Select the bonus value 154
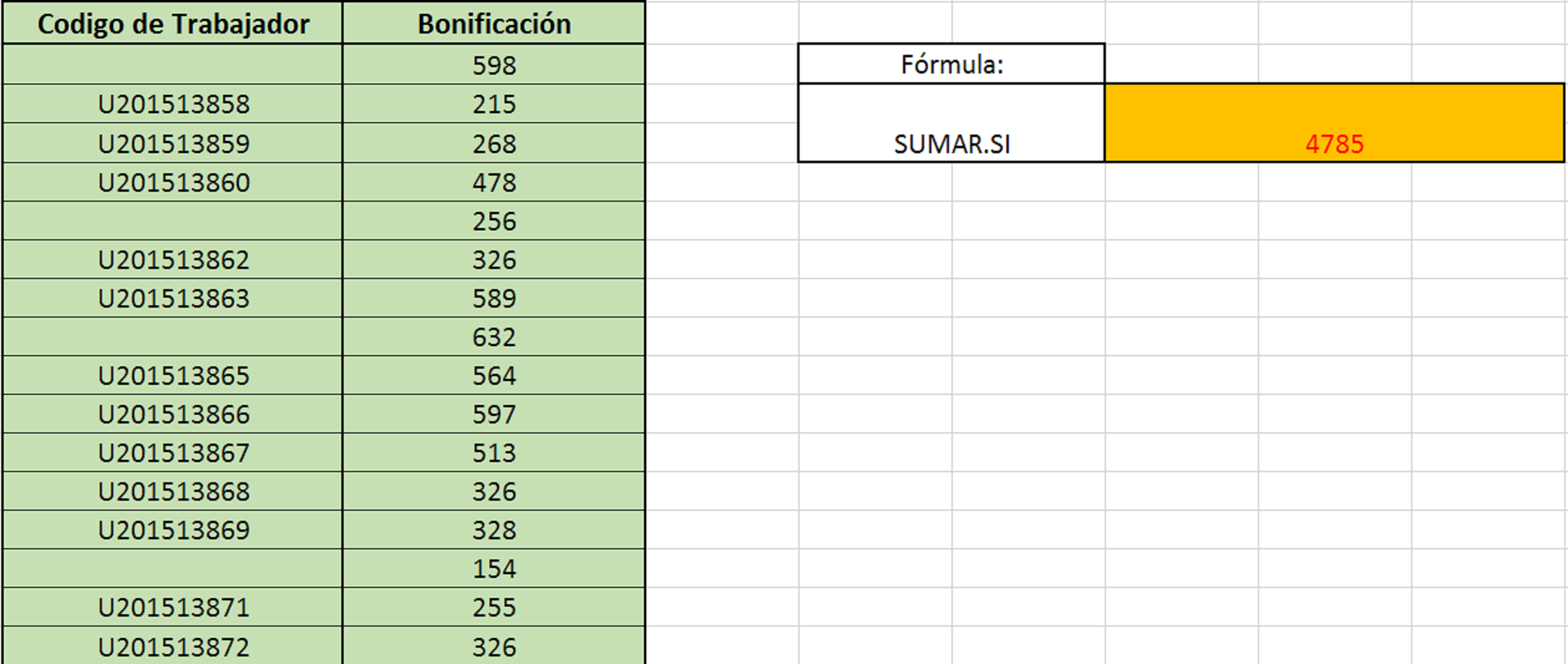Viewport: 1568px width, 664px height. pos(494,568)
